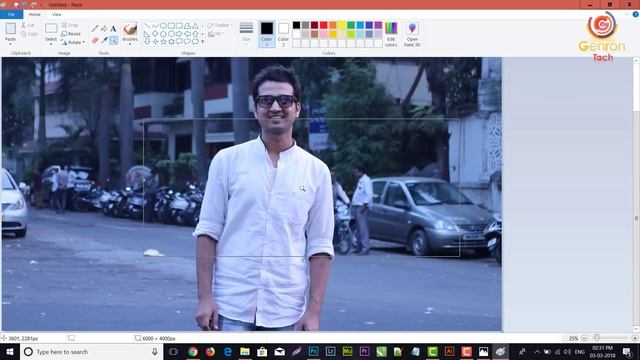Select the Fill with color bucket tool

pos(104,29)
